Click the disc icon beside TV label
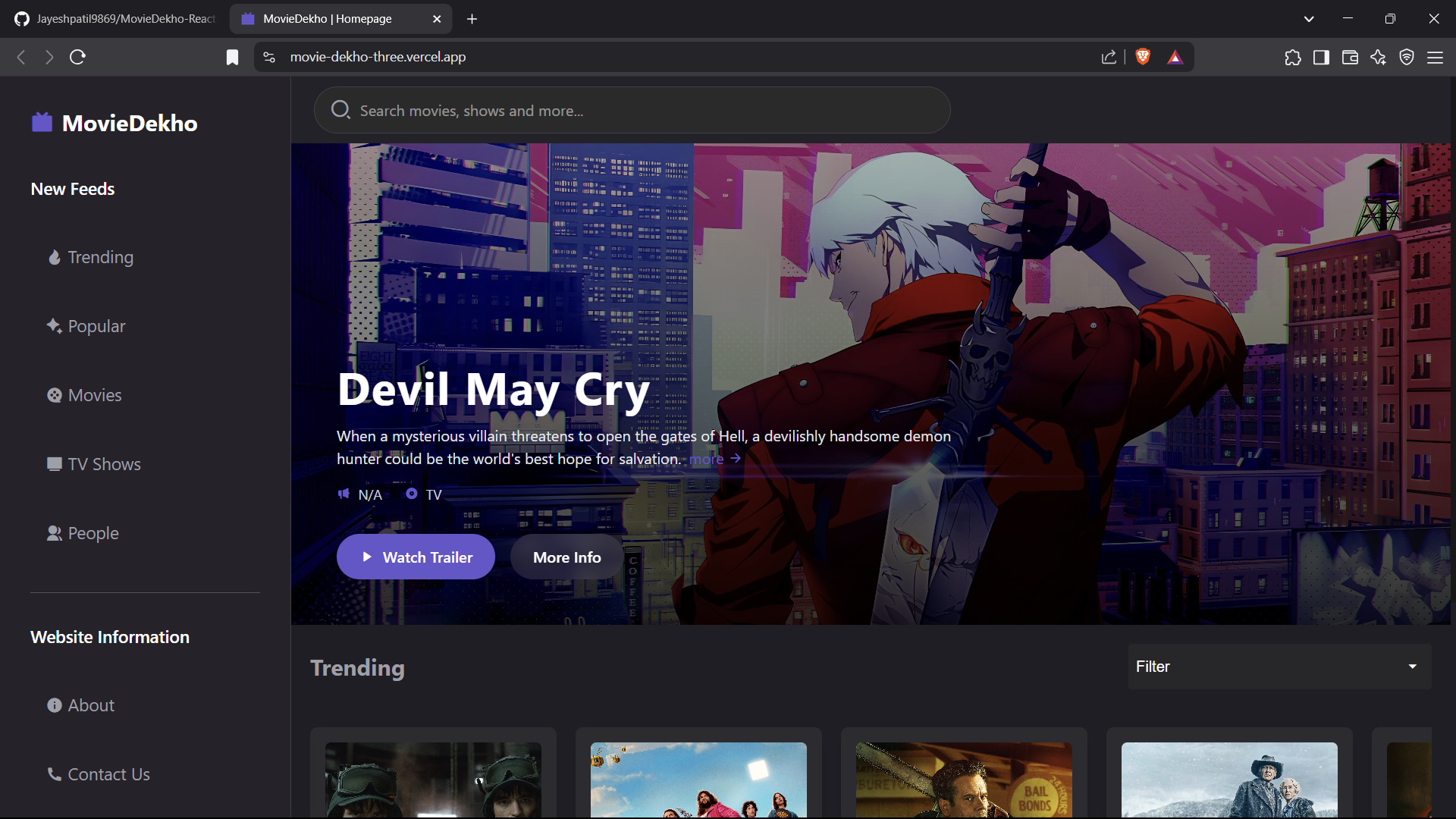The image size is (1456, 819). coord(412,494)
